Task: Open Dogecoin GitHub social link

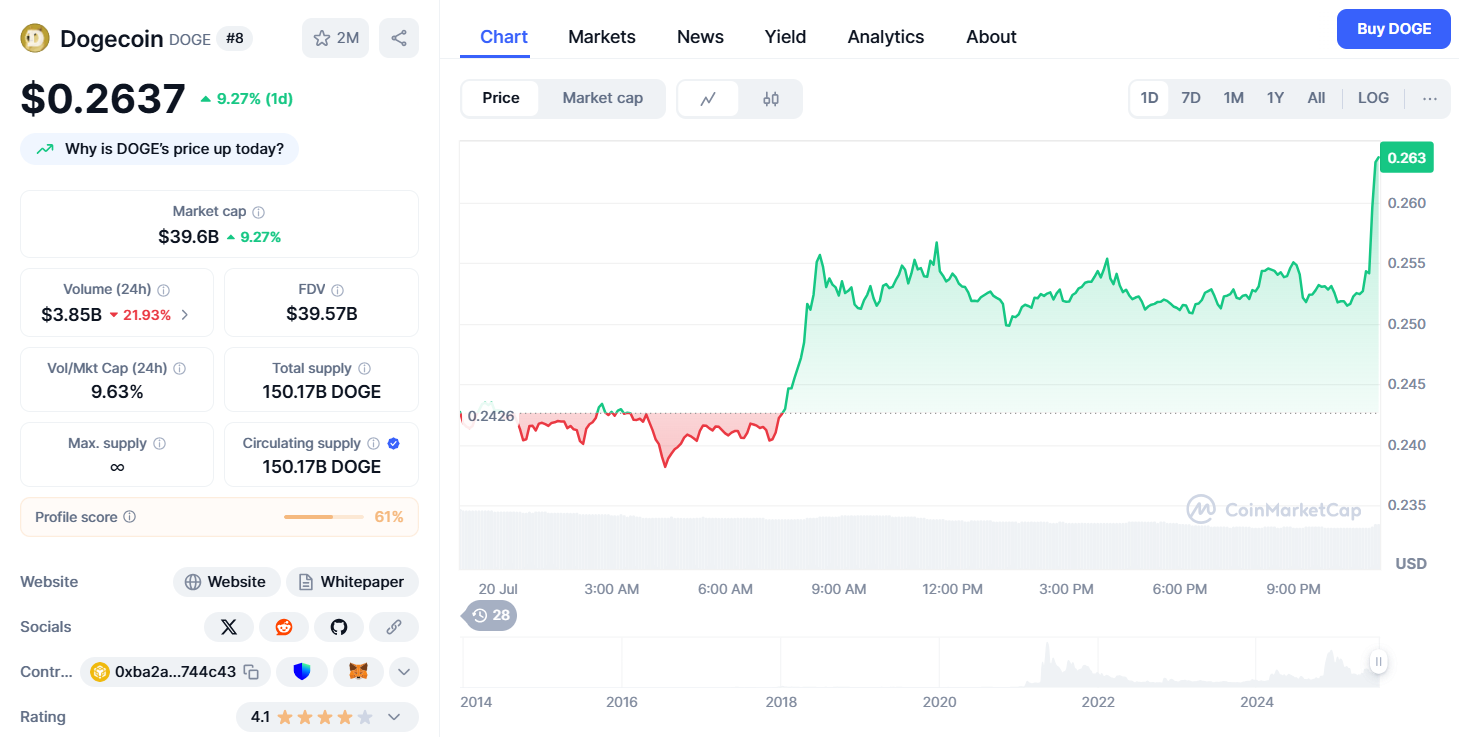Action: pyautogui.click(x=339, y=627)
